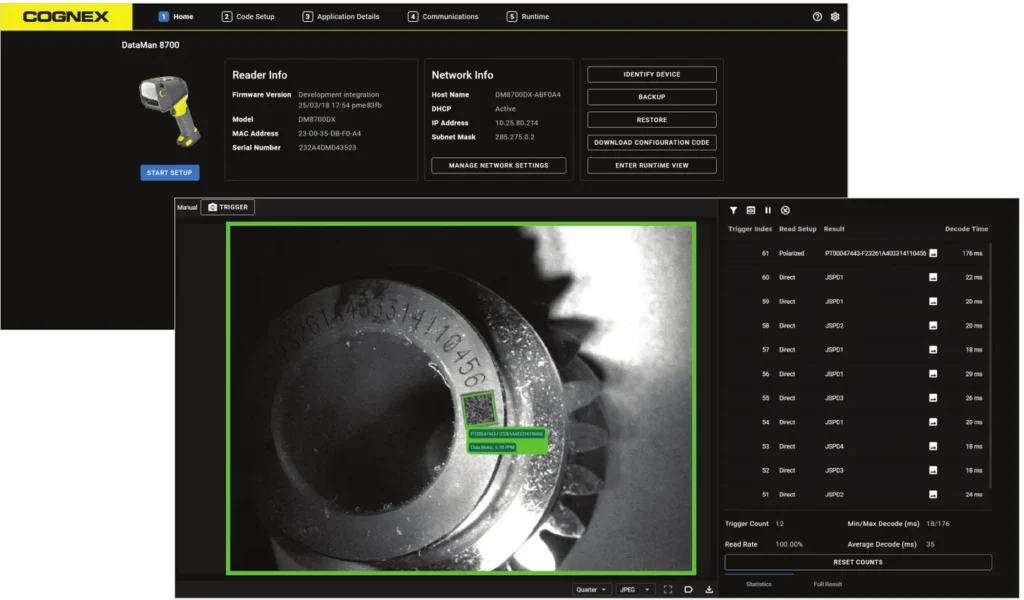Screen dimensions: 1024x600
Task: Open the filter icon above results table
Action: (733, 210)
